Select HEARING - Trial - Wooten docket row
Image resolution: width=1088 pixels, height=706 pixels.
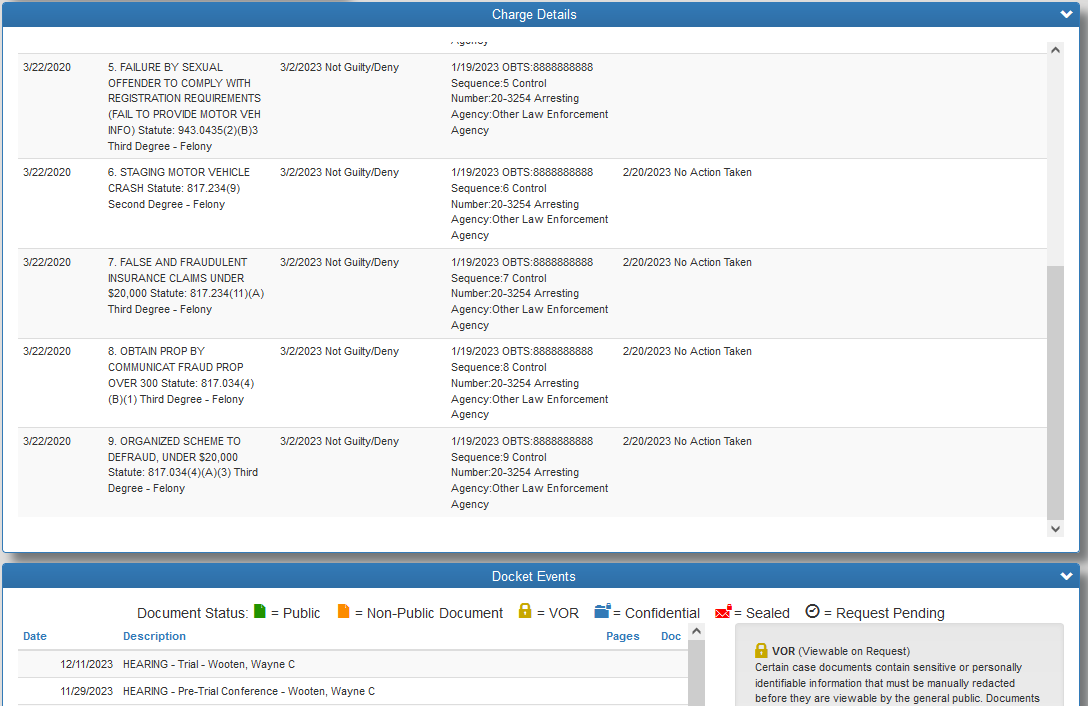(352, 664)
